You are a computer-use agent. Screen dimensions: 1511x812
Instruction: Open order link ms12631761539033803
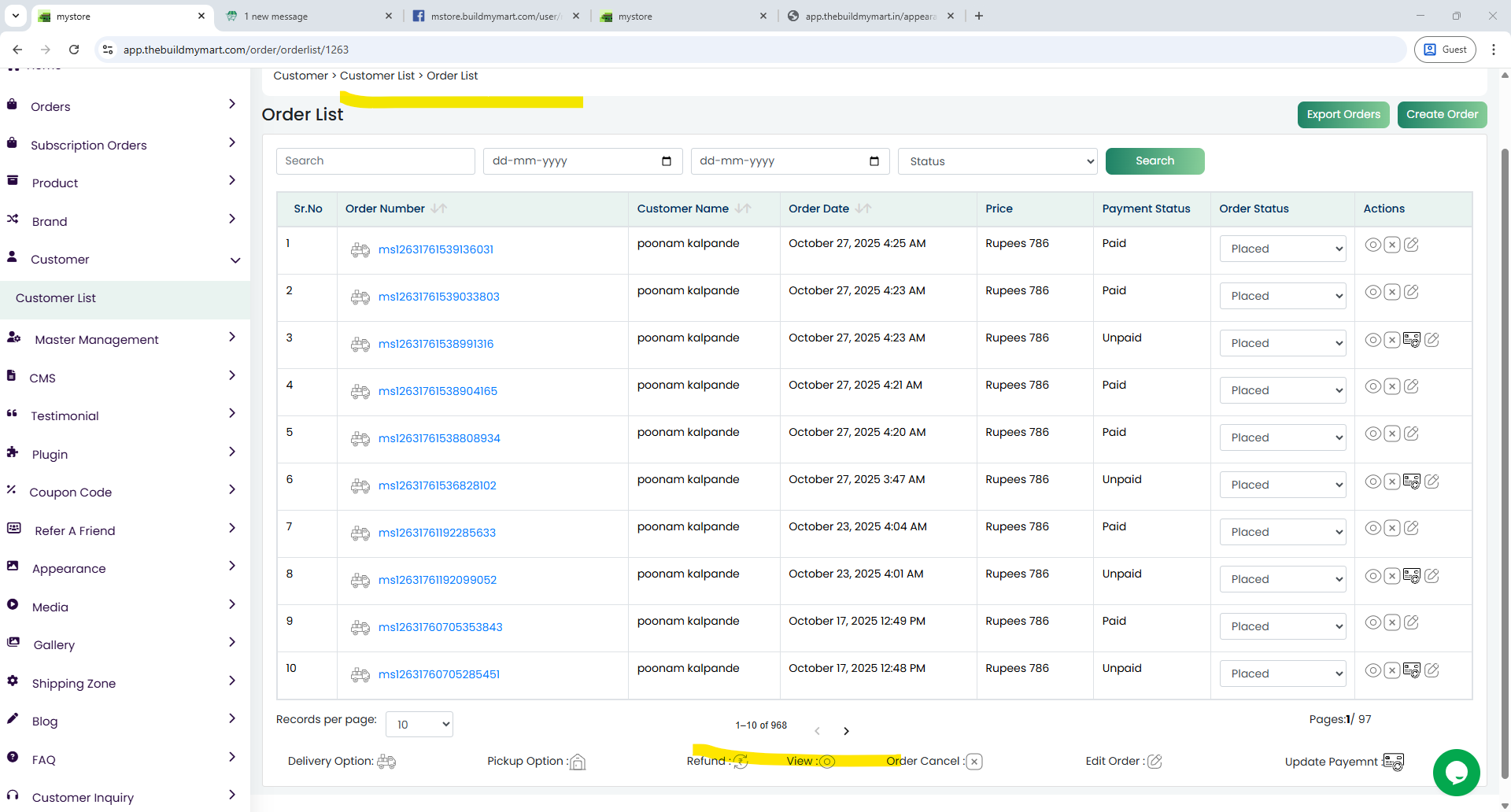[x=438, y=297]
